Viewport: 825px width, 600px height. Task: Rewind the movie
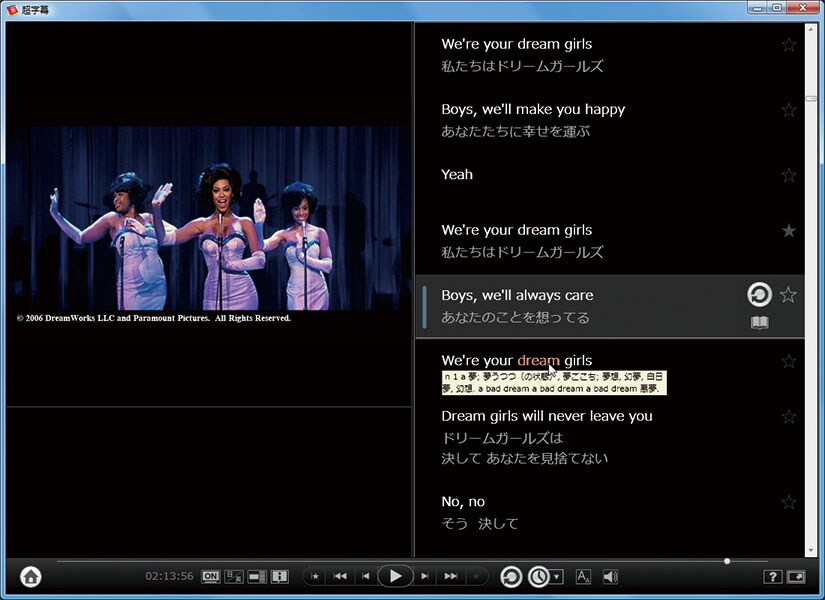point(340,576)
